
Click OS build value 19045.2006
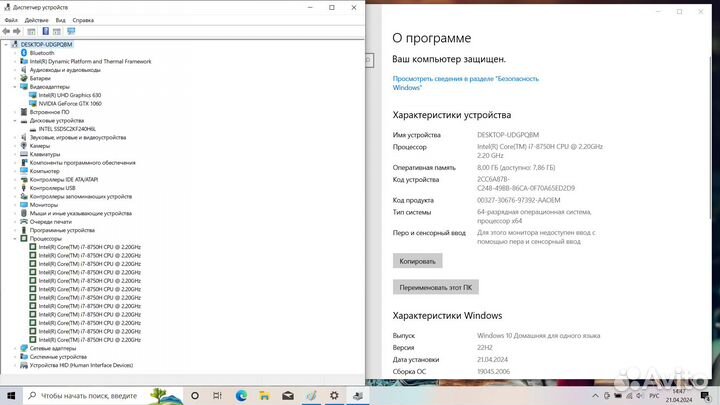(493, 371)
